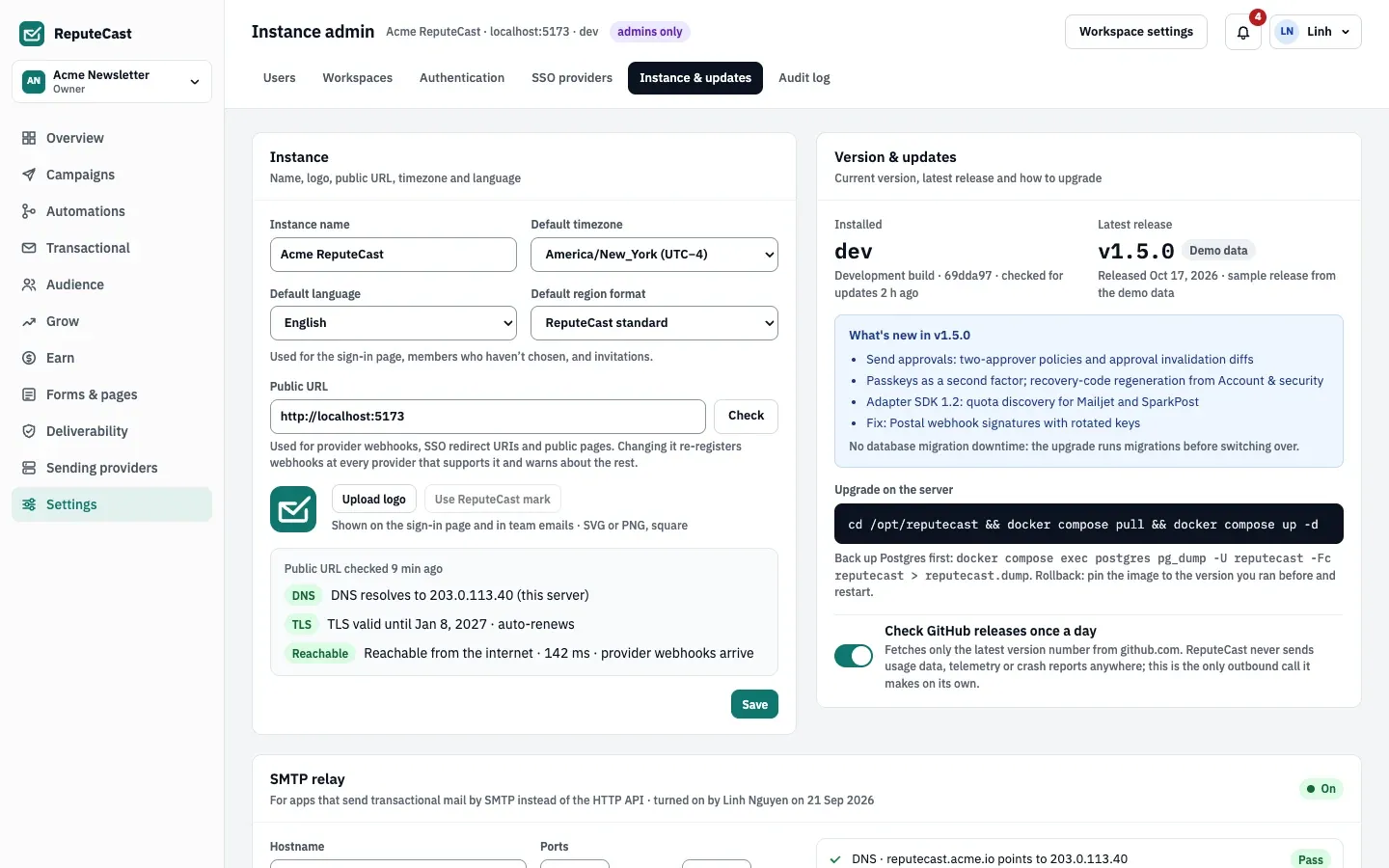Screen dimensions: 1389x868
Task: Open Overview in the sidebar
Action: point(112,138)
